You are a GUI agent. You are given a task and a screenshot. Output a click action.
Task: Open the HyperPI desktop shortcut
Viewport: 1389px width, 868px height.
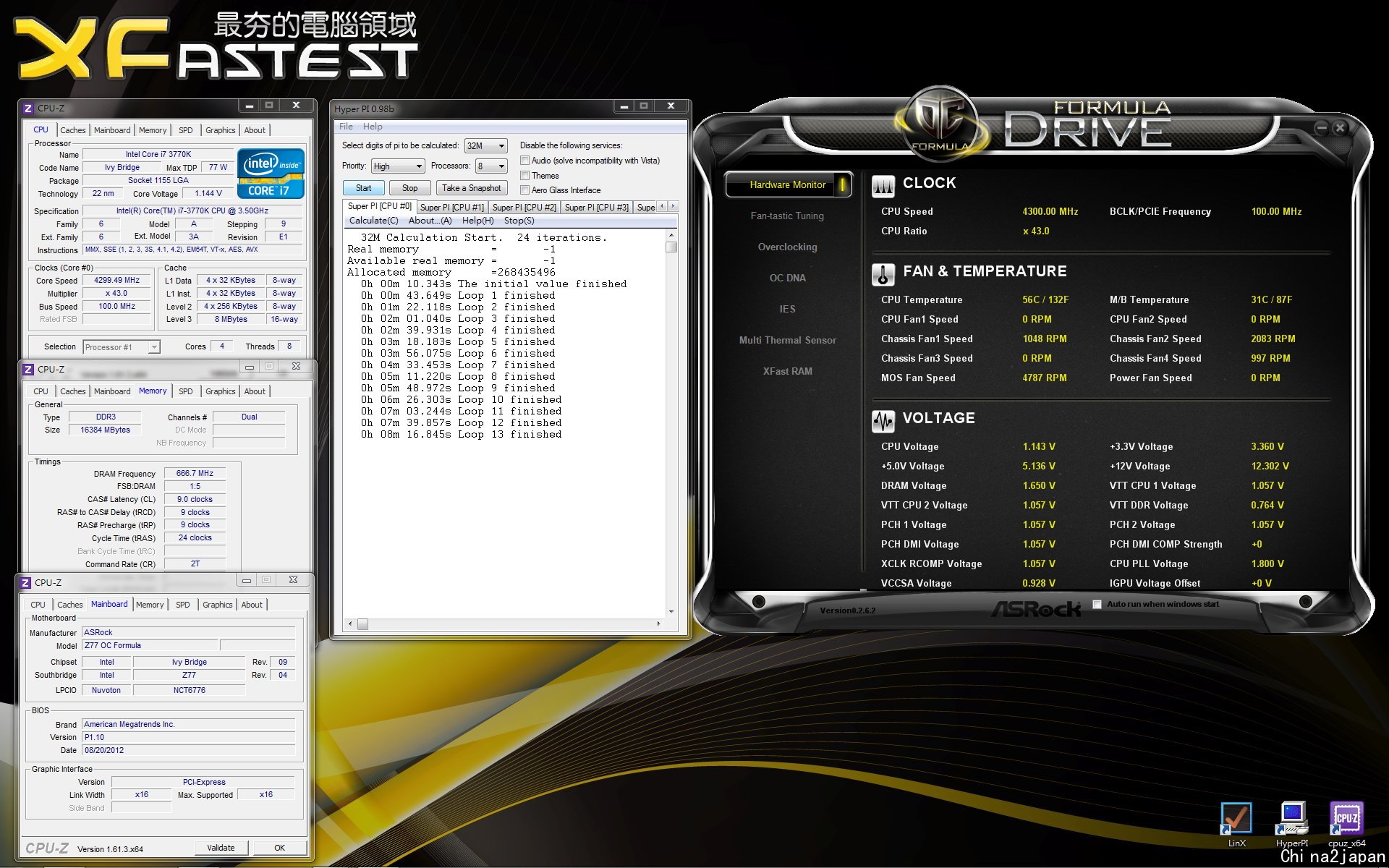coord(1291,823)
